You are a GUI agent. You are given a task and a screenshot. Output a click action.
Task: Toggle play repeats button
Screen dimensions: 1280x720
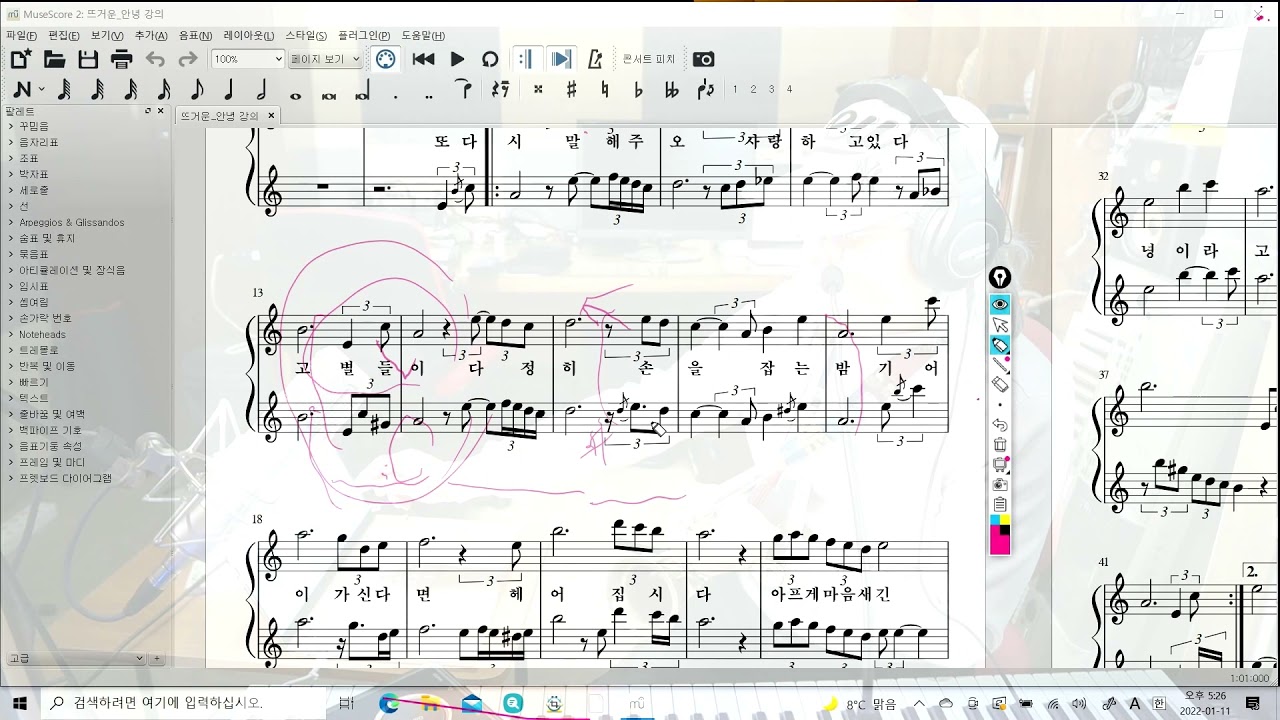(x=527, y=59)
